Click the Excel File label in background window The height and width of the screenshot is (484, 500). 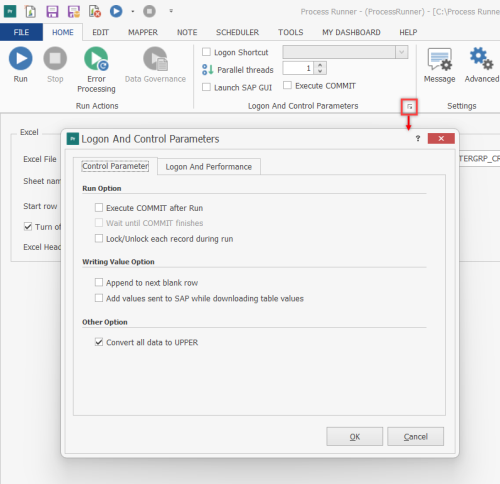pyautogui.click(x=40, y=159)
